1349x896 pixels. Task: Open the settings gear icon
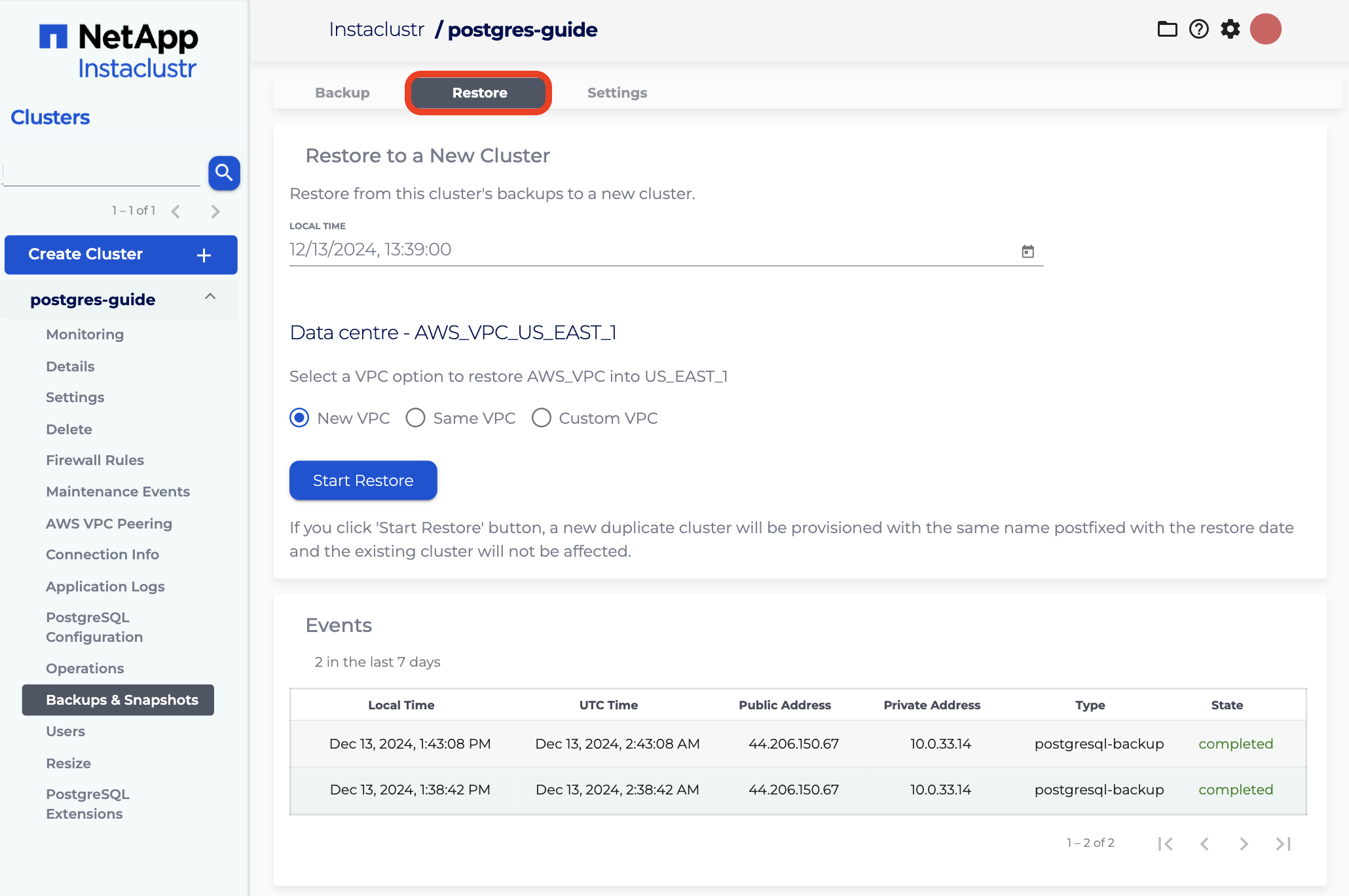[1230, 29]
